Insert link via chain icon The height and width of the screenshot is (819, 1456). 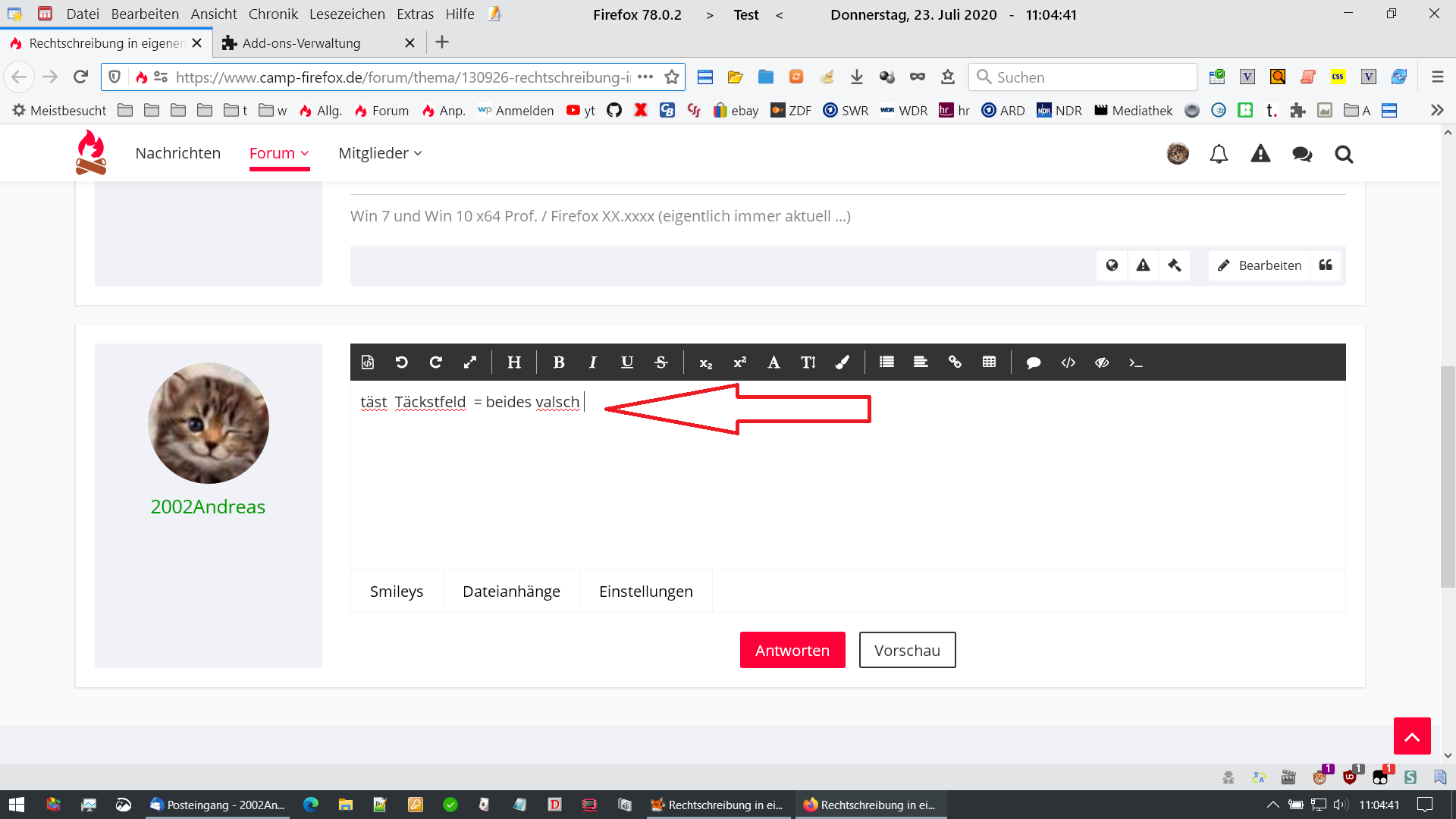955,362
